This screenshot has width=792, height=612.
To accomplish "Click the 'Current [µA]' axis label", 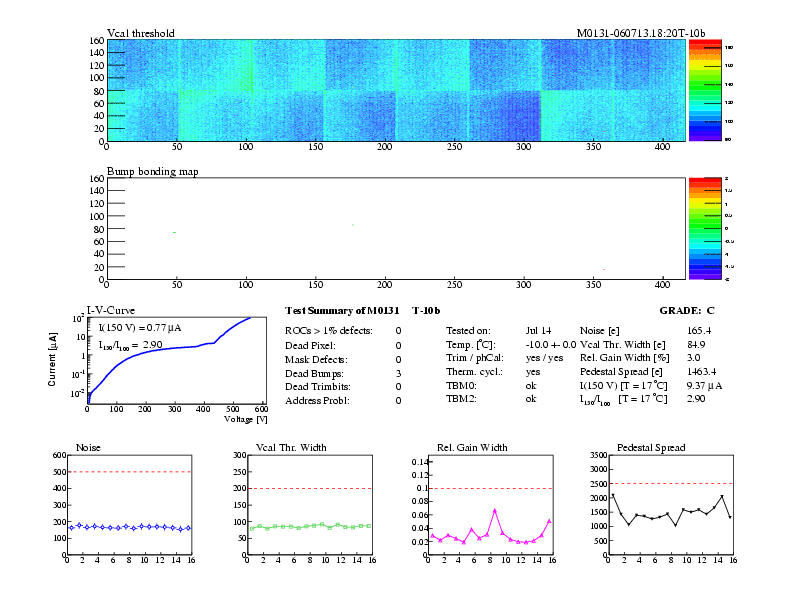I will 52,360.
